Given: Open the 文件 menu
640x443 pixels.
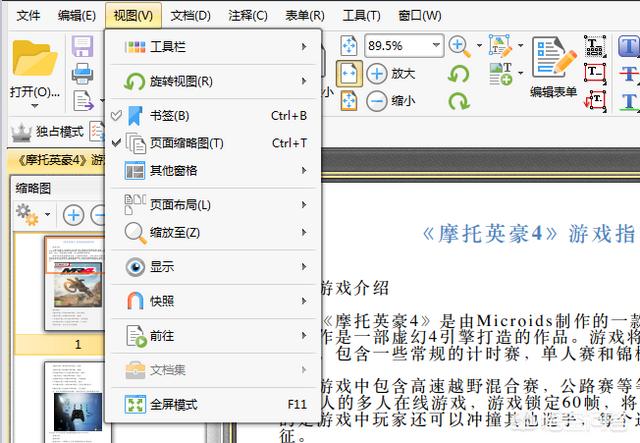Looking at the screenshot, I should [x=28, y=16].
